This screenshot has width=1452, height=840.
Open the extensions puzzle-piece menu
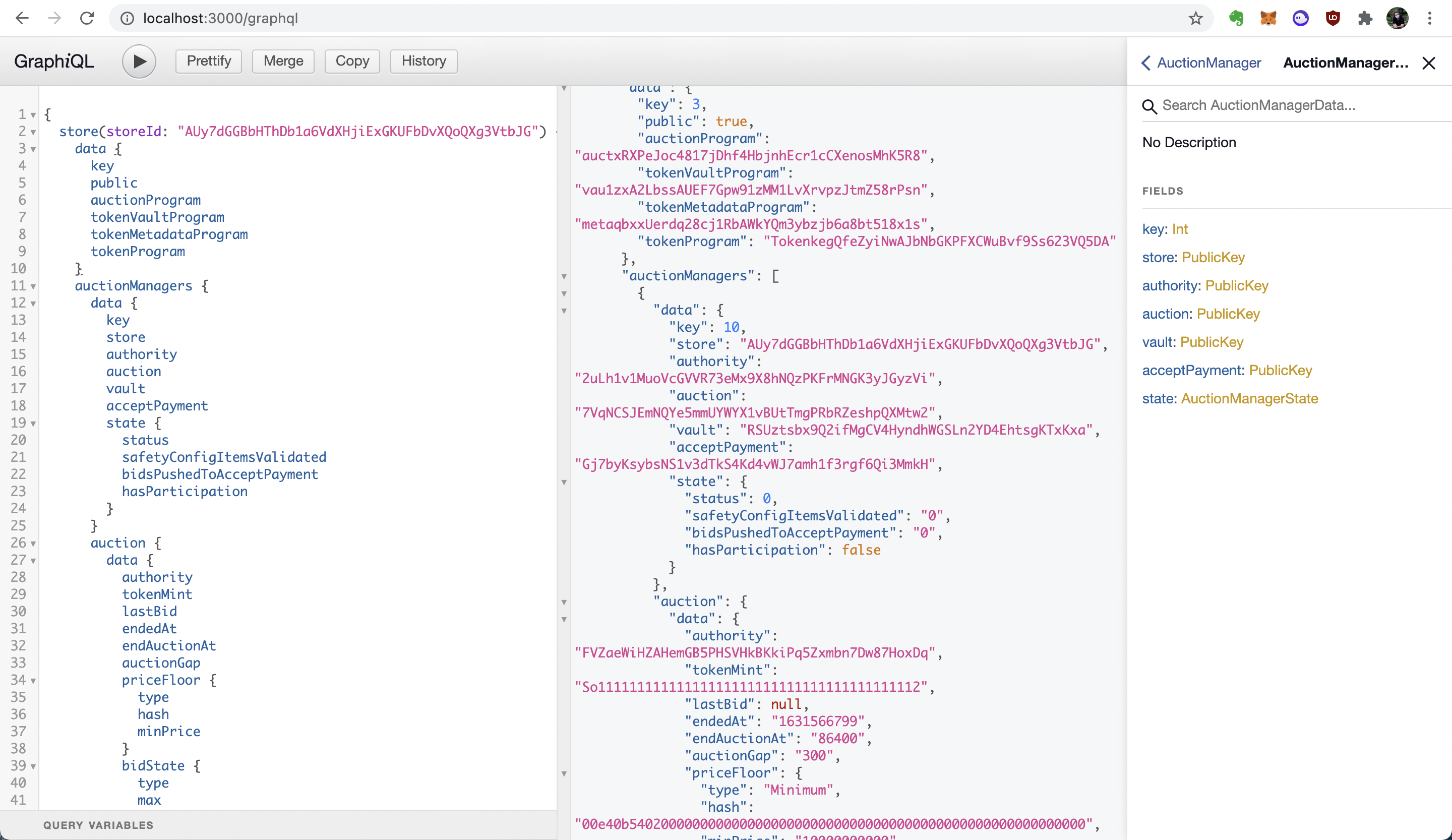(1365, 19)
